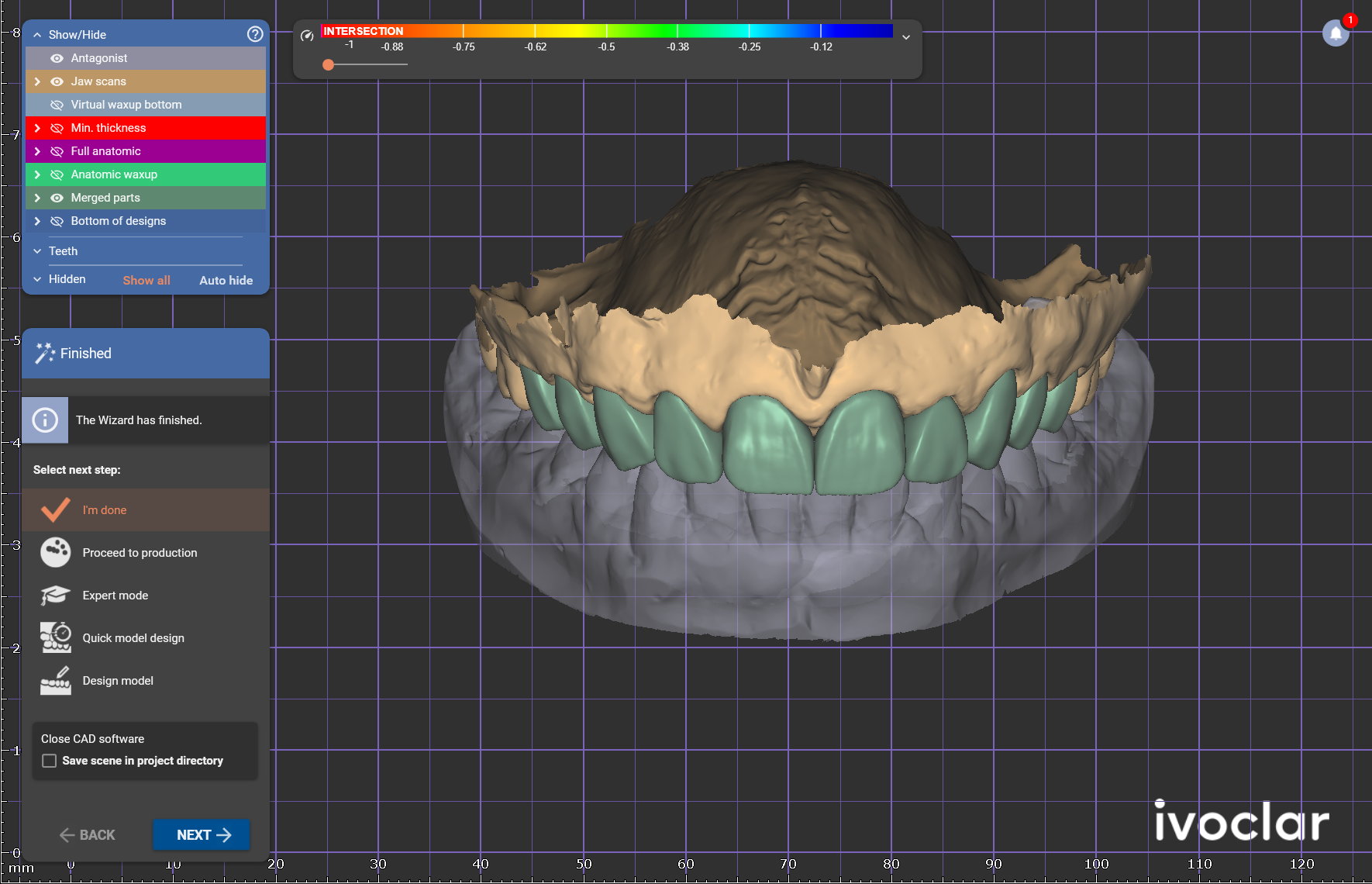Show the Min. thickness layer

(x=57, y=128)
